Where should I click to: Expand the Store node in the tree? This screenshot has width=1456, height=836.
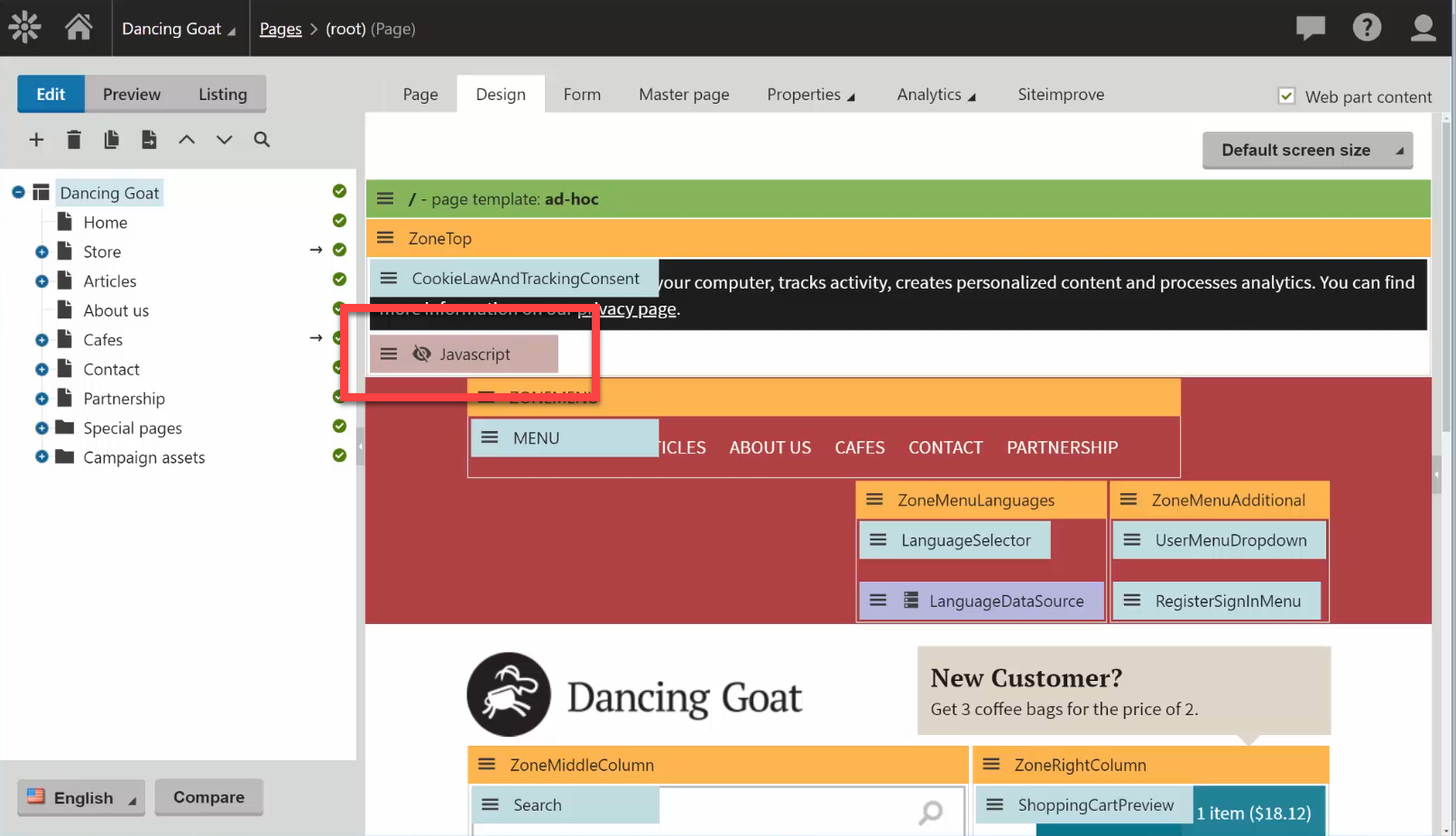point(41,252)
